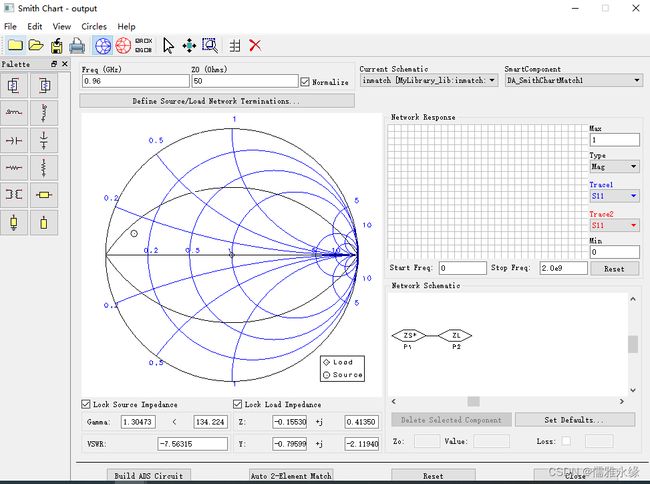Open the SmartComponent dropdown
Image resolution: width=650 pixels, height=484 pixels.
pos(574,80)
